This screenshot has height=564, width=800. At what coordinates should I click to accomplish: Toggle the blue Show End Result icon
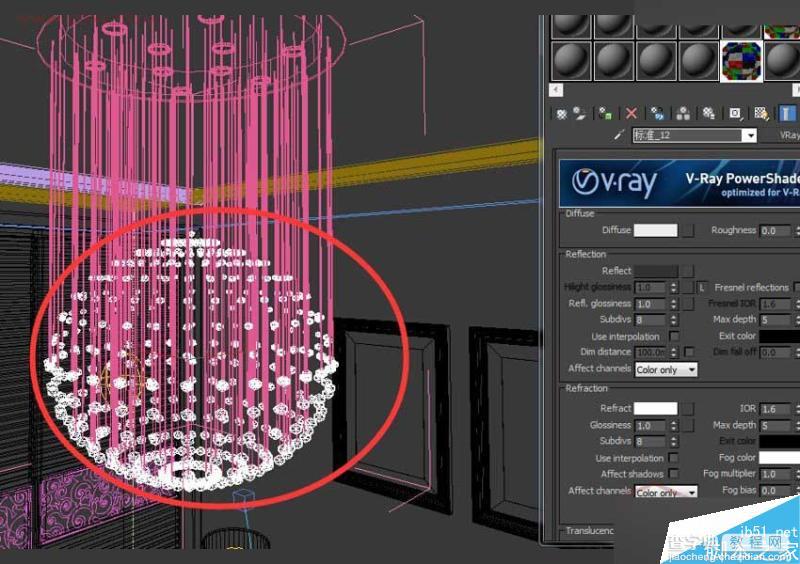tap(786, 113)
